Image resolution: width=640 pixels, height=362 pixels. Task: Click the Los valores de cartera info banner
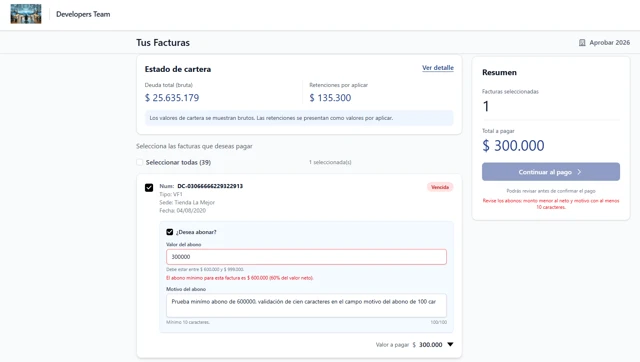point(299,118)
